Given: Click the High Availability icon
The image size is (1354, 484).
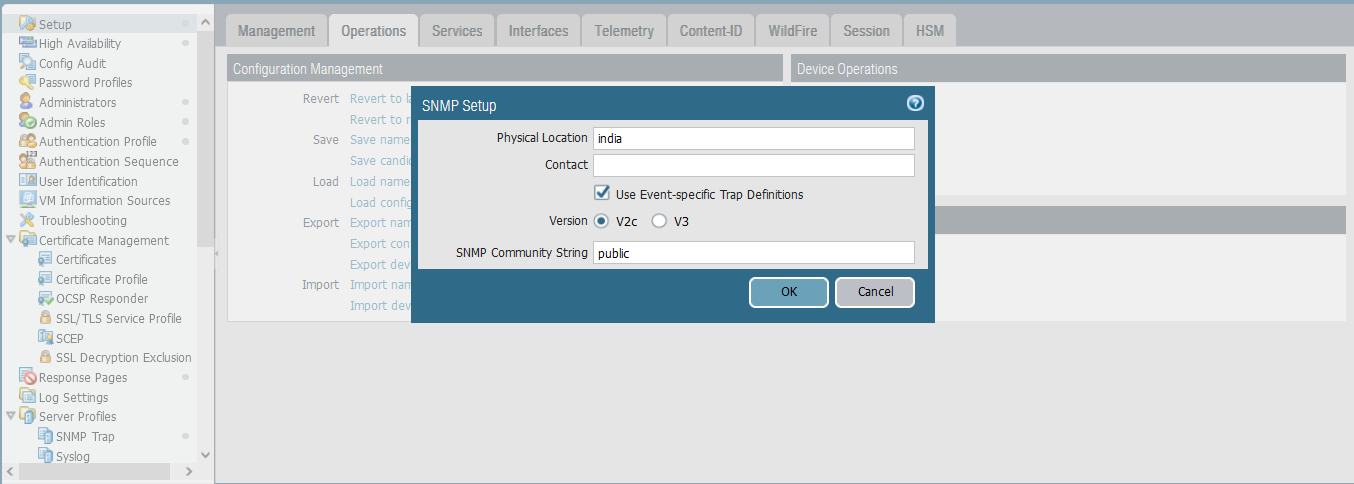Looking at the screenshot, I should pos(28,43).
